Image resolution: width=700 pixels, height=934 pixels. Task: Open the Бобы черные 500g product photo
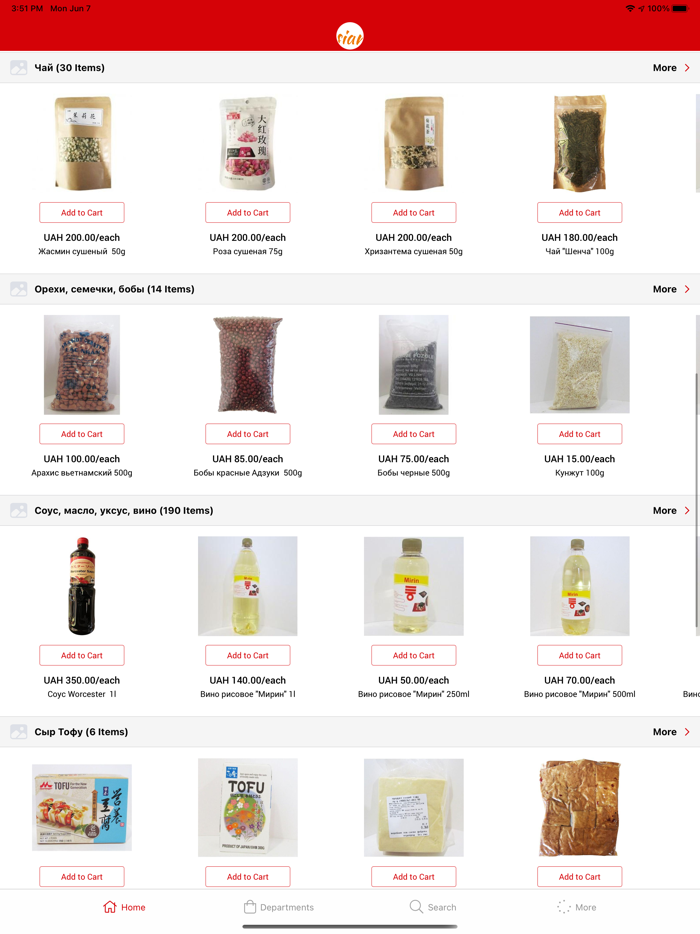point(413,365)
